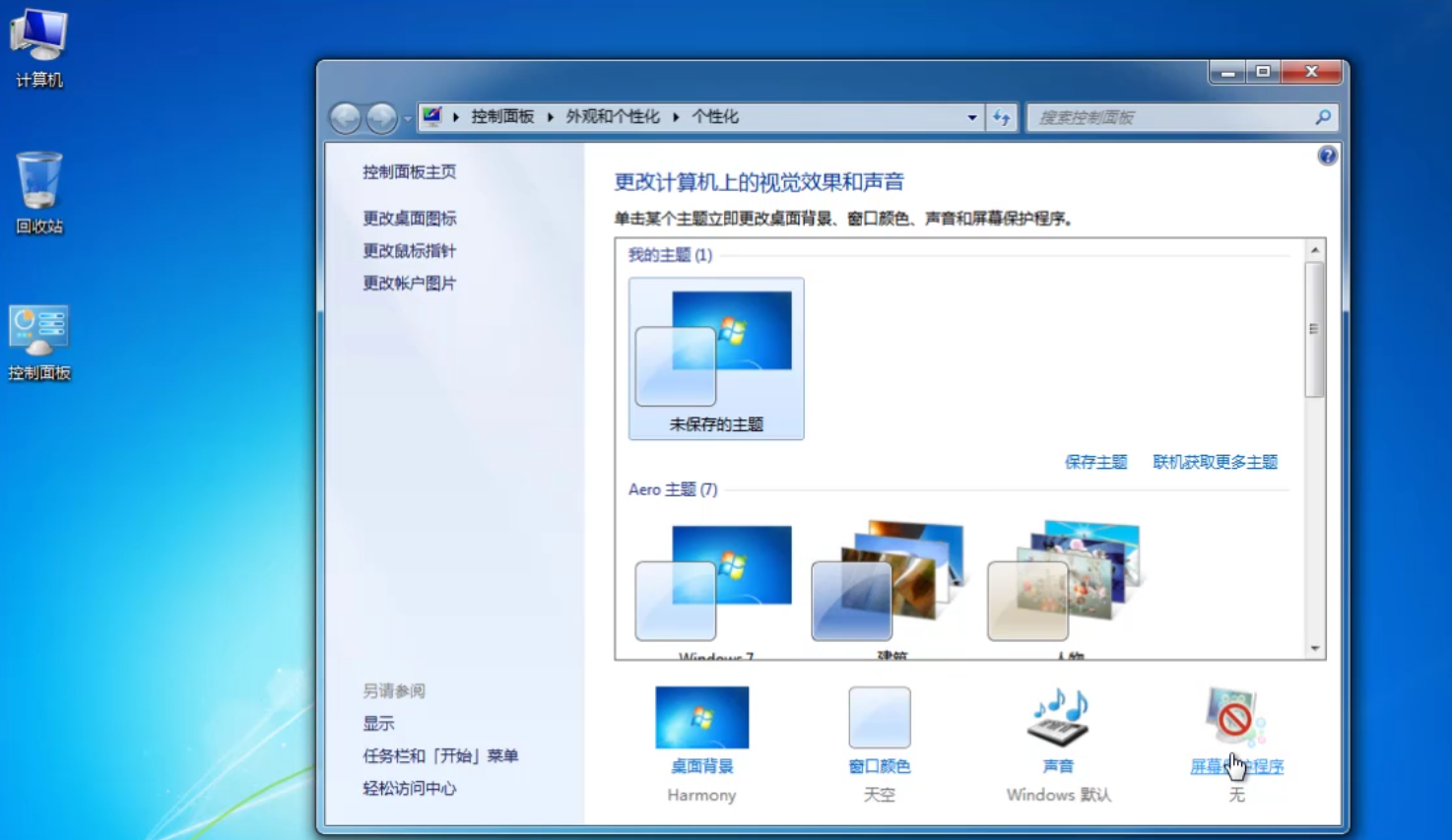
Task: Click the search magnifier icon
Action: coord(1322,117)
